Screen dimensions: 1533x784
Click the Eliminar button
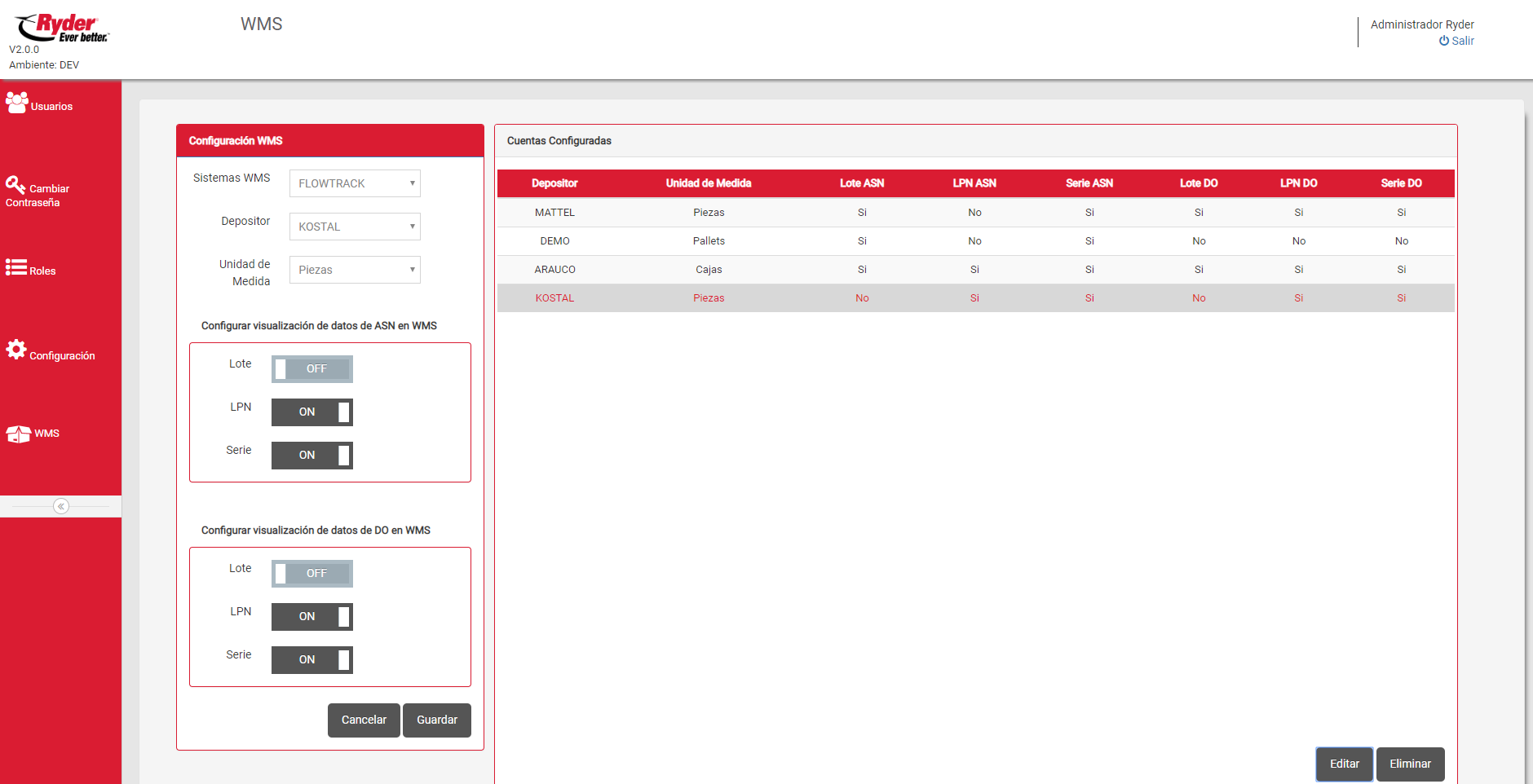[1410, 764]
